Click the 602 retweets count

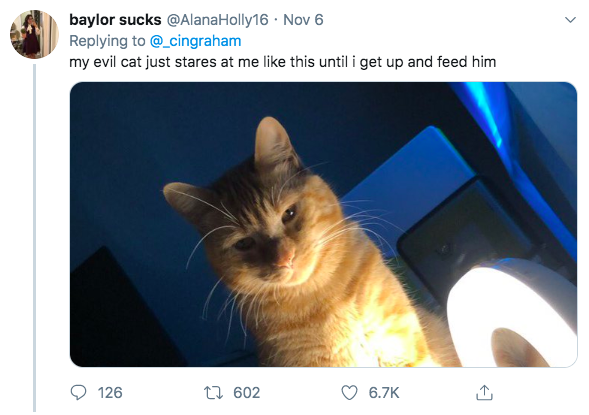(x=247, y=393)
